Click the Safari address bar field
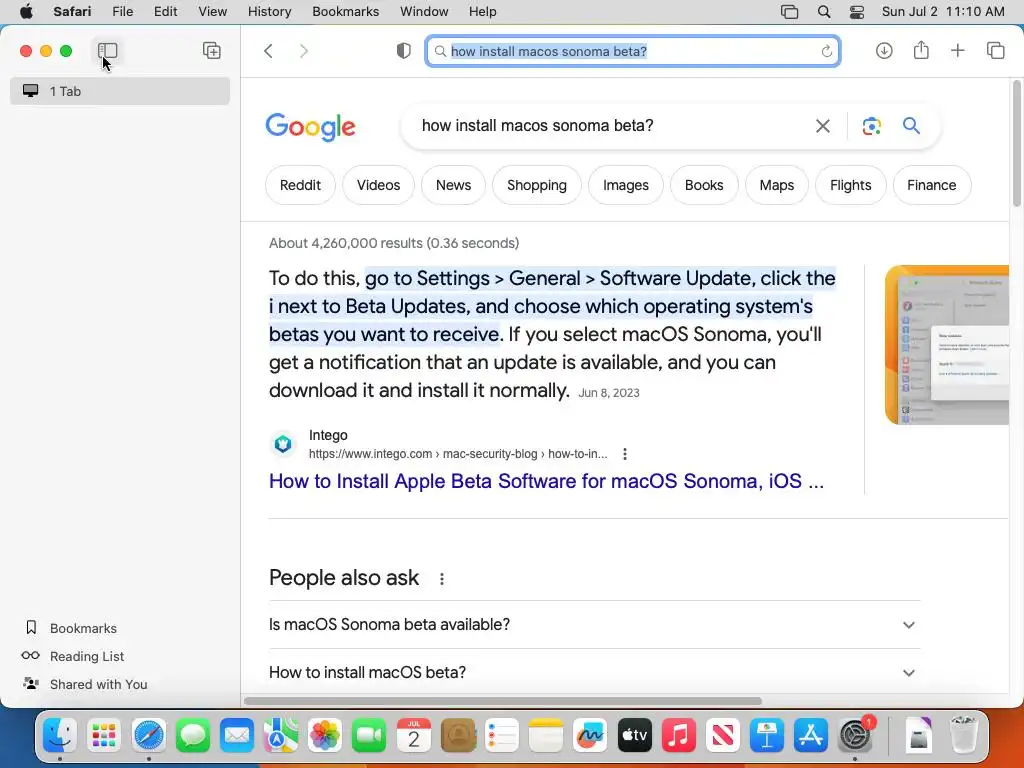 tap(633, 51)
